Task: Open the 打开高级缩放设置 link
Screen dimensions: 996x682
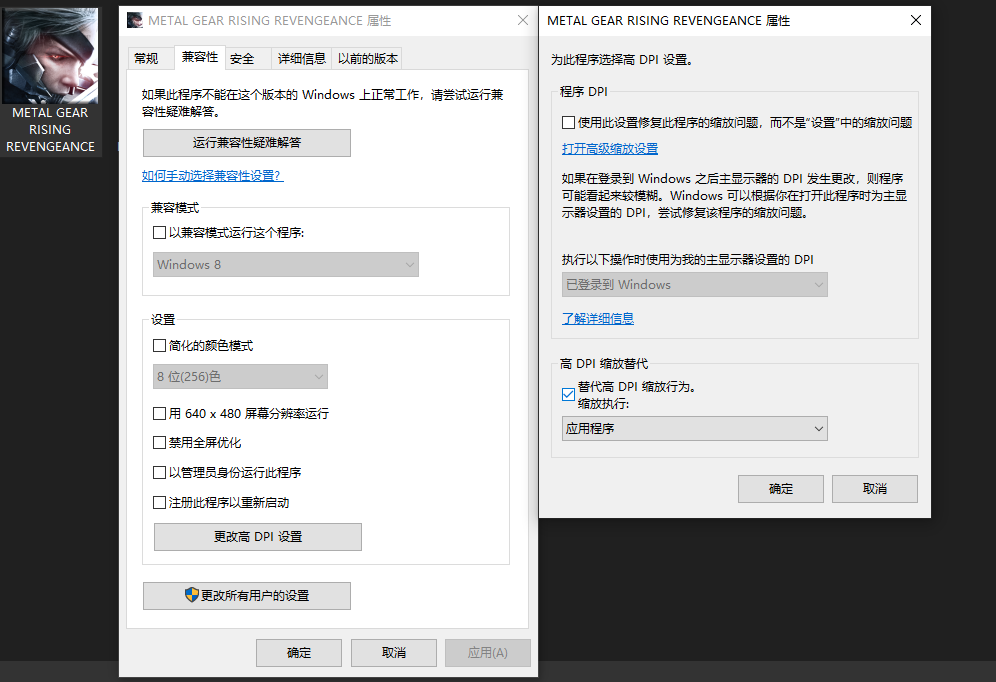Action: [x=610, y=149]
